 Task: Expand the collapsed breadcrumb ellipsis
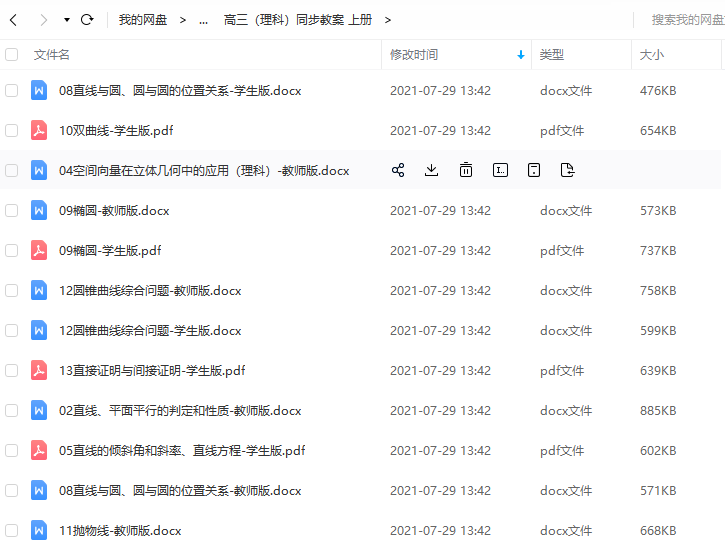[x=204, y=20]
